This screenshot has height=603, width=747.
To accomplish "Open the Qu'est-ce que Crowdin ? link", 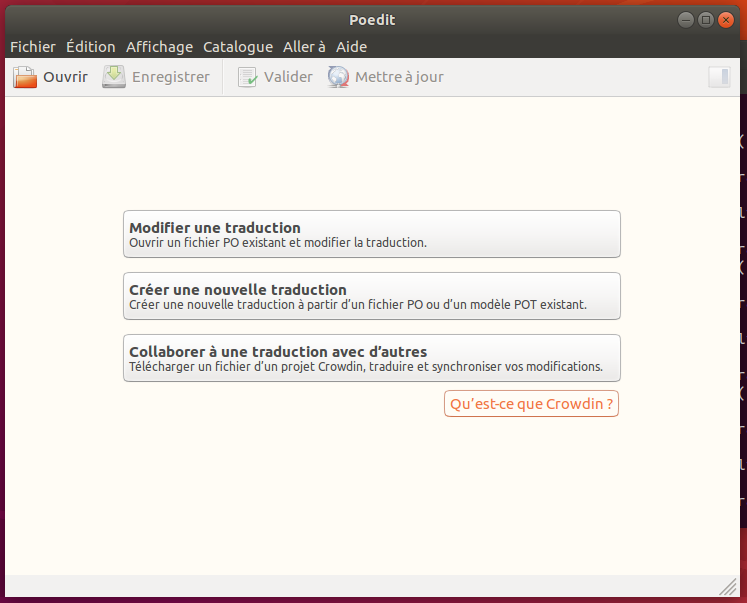I will (531, 404).
